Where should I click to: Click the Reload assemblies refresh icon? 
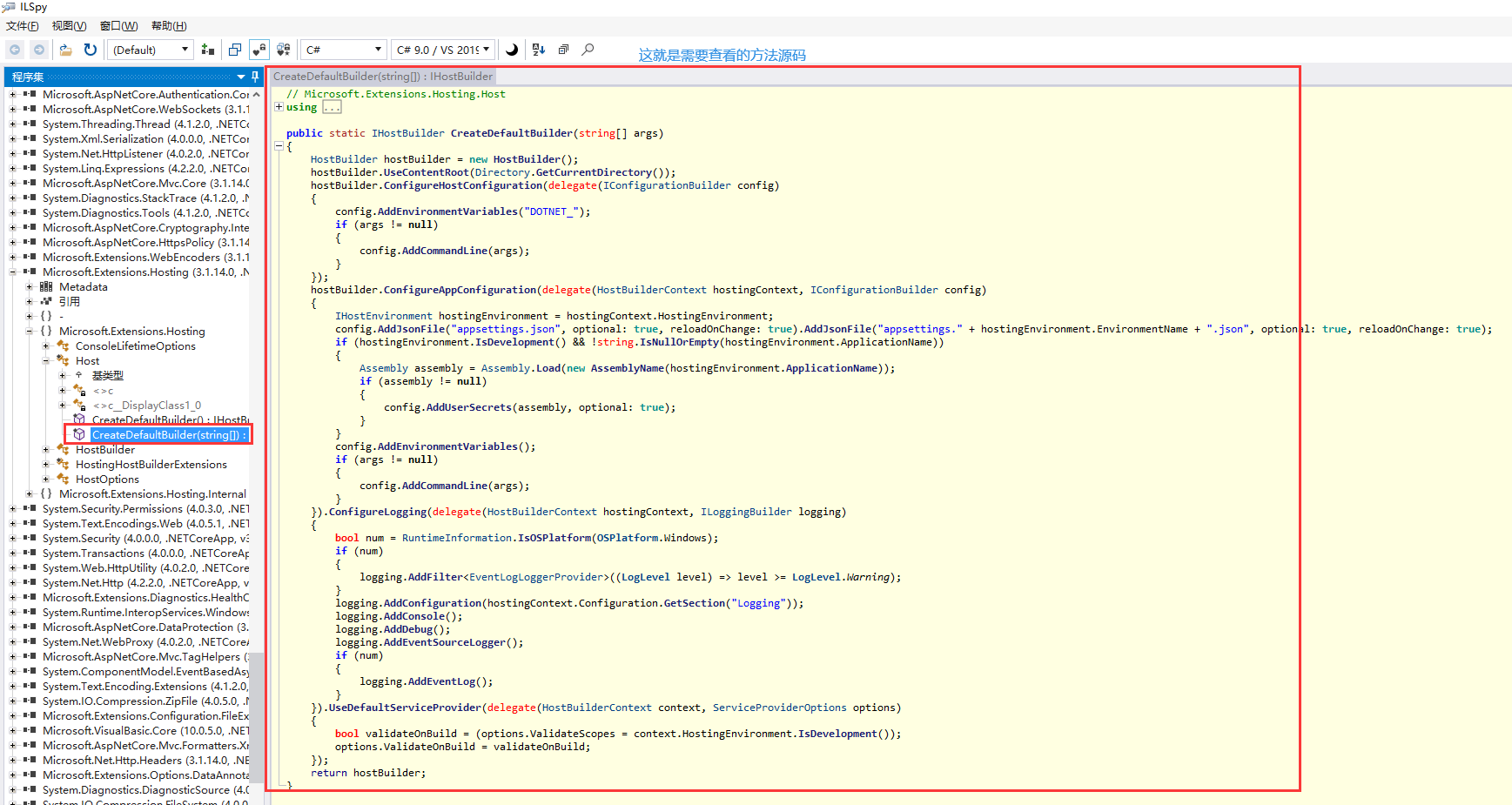pyautogui.click(x=91, y=50)
